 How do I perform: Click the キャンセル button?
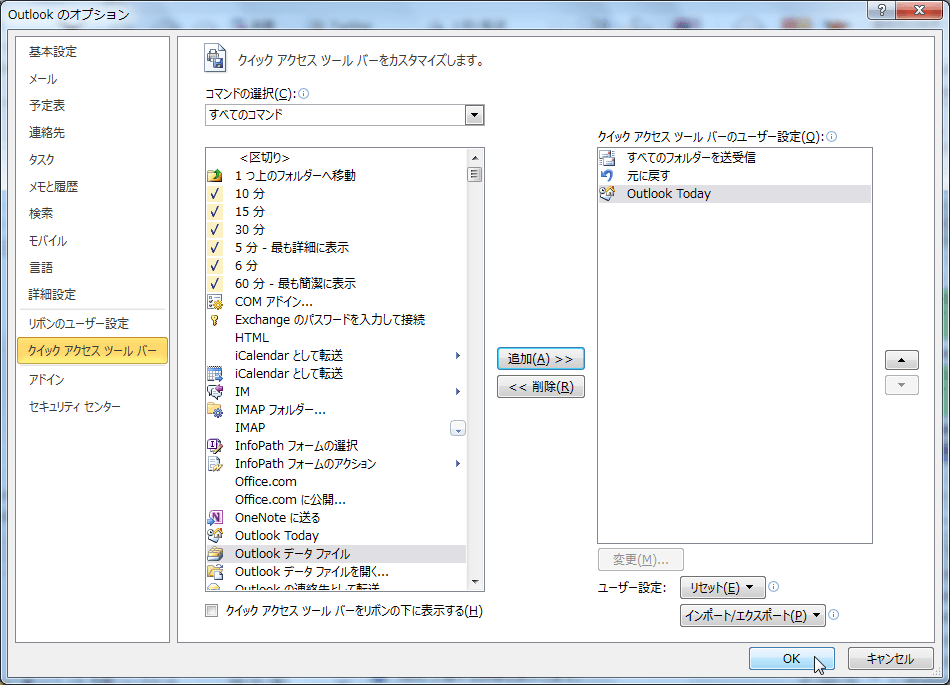890,658
